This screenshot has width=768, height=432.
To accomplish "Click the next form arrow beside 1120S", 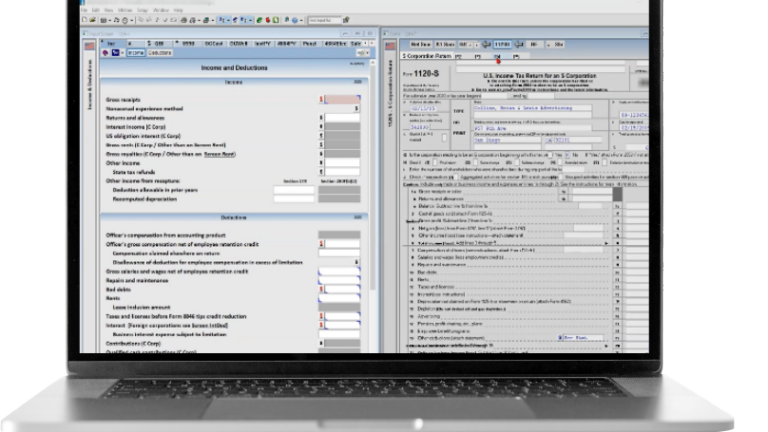I will pyautogui.click(x=518, y=44).
